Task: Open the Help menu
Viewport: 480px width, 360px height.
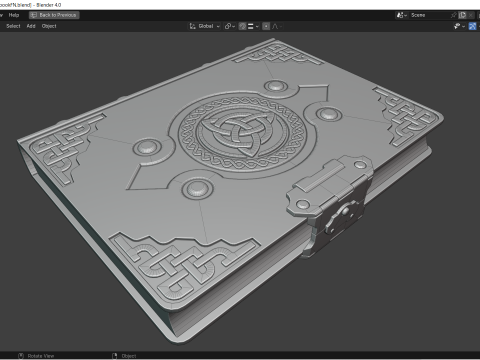Action: point(14,15)
